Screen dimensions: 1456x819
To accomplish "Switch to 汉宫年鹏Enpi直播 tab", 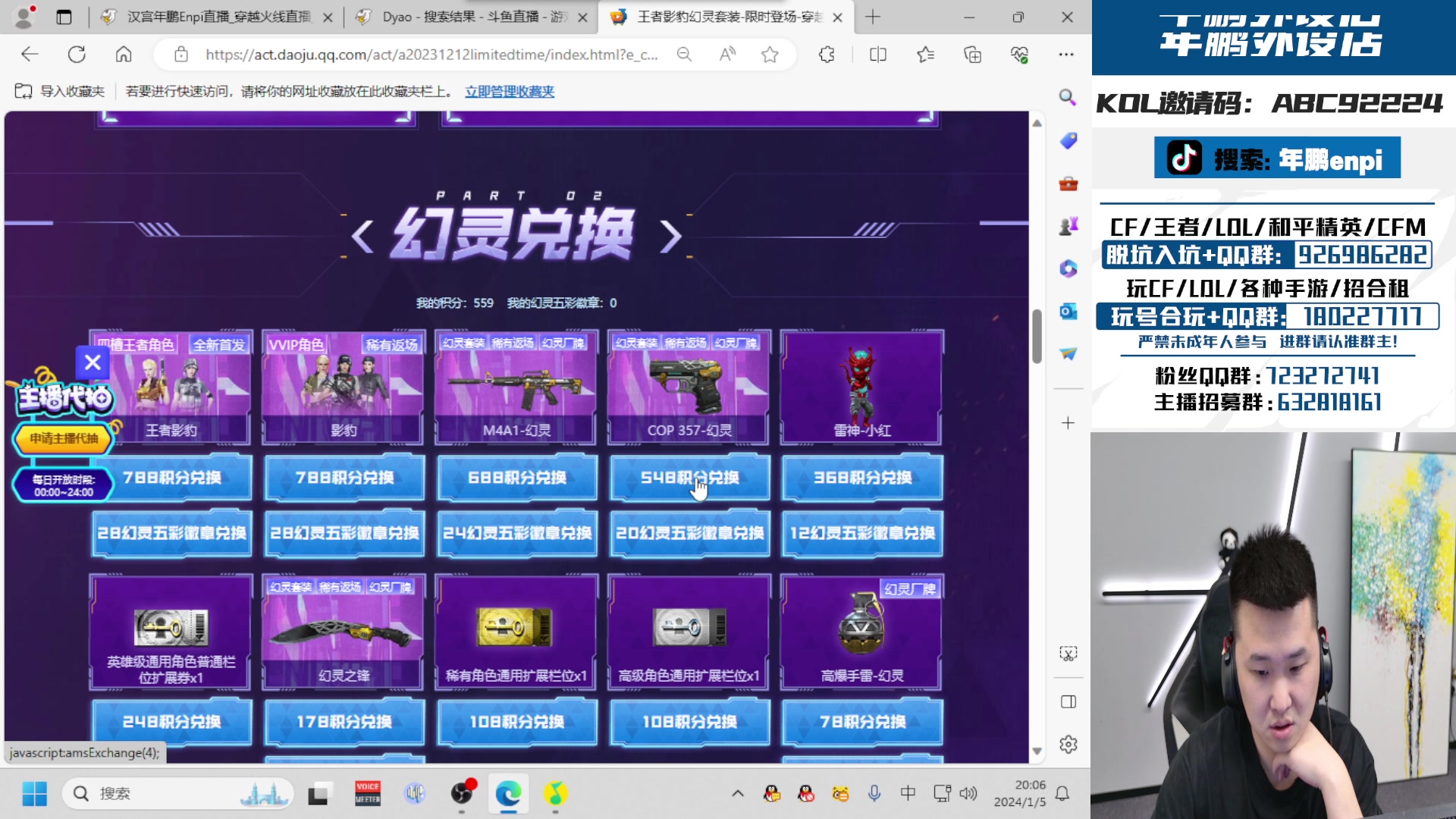I will (x=218, y=17).
